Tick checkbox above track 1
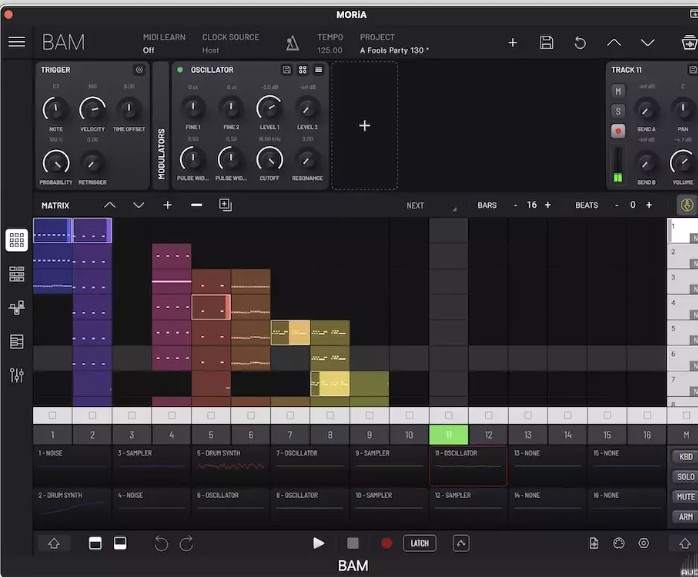 (53, 415)
